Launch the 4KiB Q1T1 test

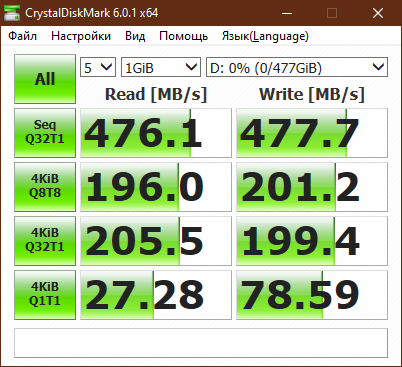[x=45, y=295]
